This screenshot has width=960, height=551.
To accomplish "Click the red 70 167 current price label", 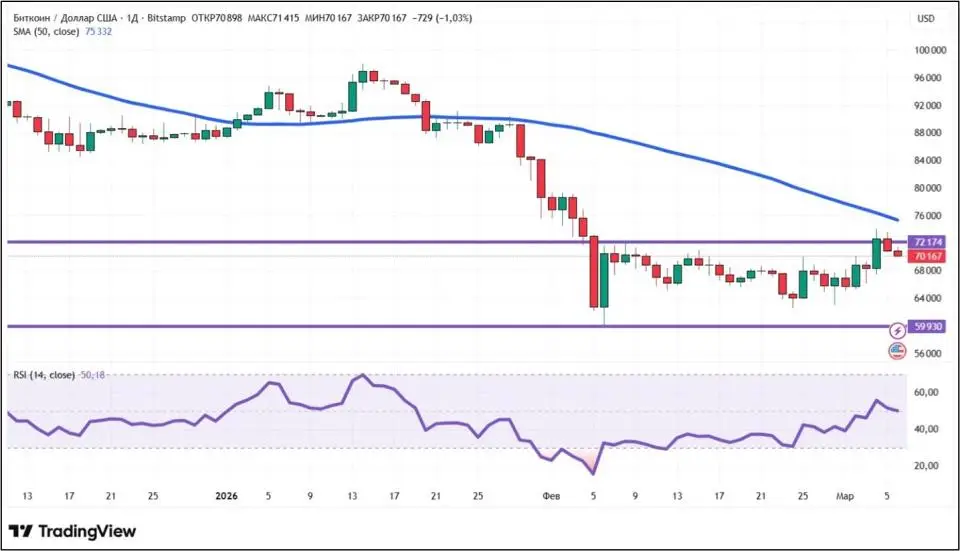I will pyautogui.click(x=929, y=256).
